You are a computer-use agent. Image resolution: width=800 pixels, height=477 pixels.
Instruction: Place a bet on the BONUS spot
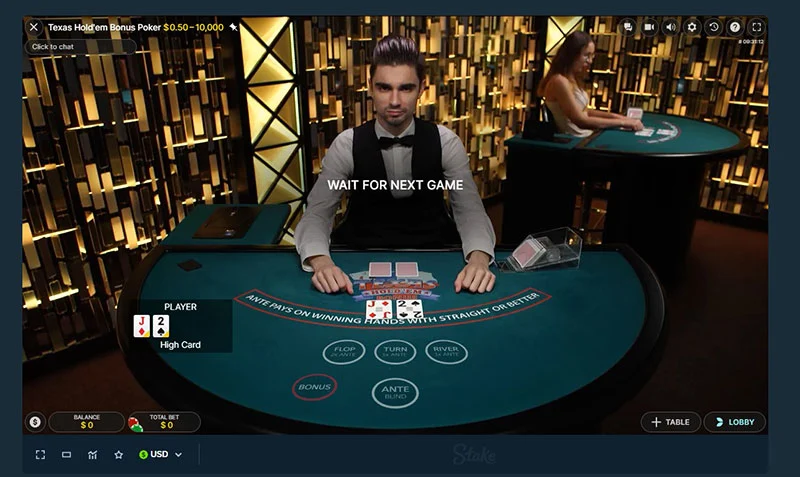[314, 387]
